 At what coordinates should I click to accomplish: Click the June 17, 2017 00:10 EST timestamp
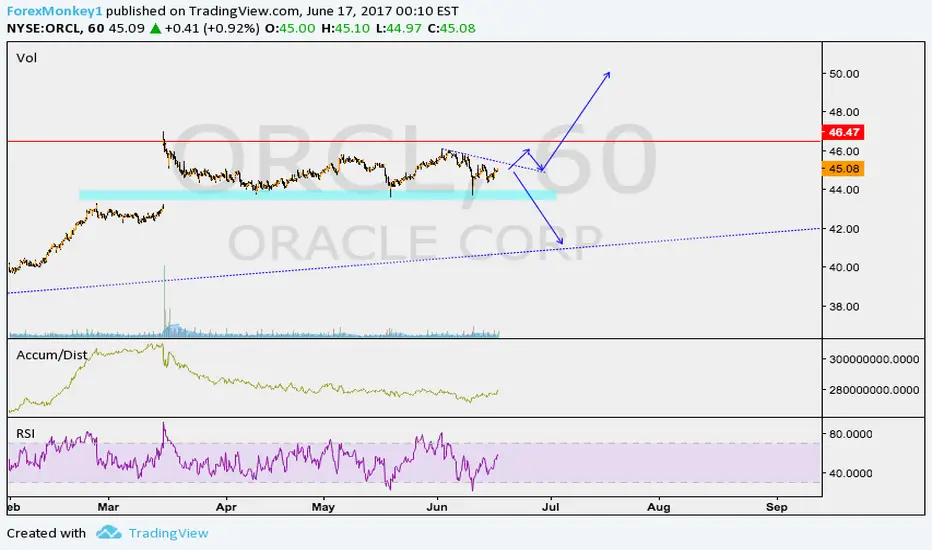point(382,11)
